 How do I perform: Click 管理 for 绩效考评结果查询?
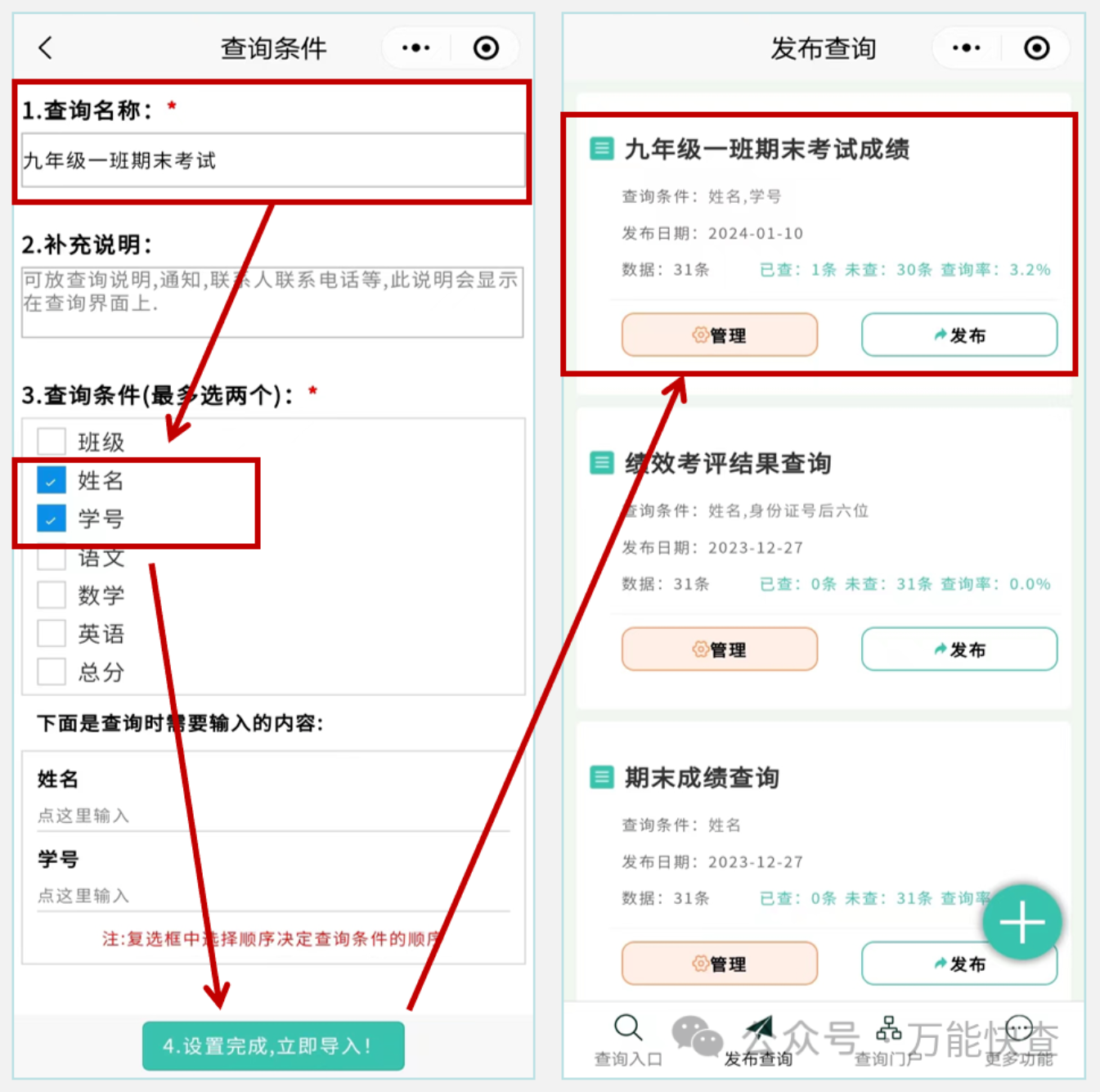coord(720,649)
